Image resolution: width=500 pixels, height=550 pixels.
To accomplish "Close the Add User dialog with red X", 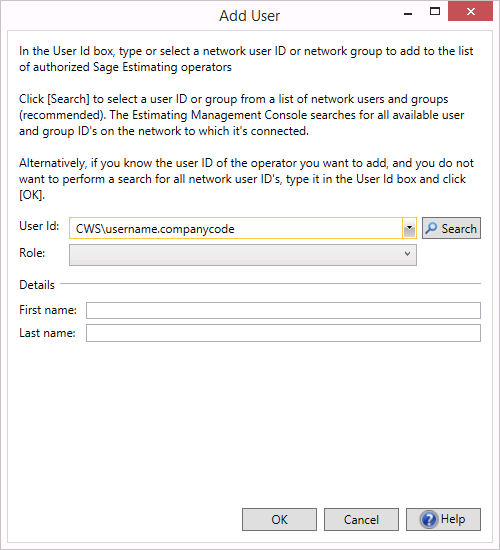I will coord(470,12).
